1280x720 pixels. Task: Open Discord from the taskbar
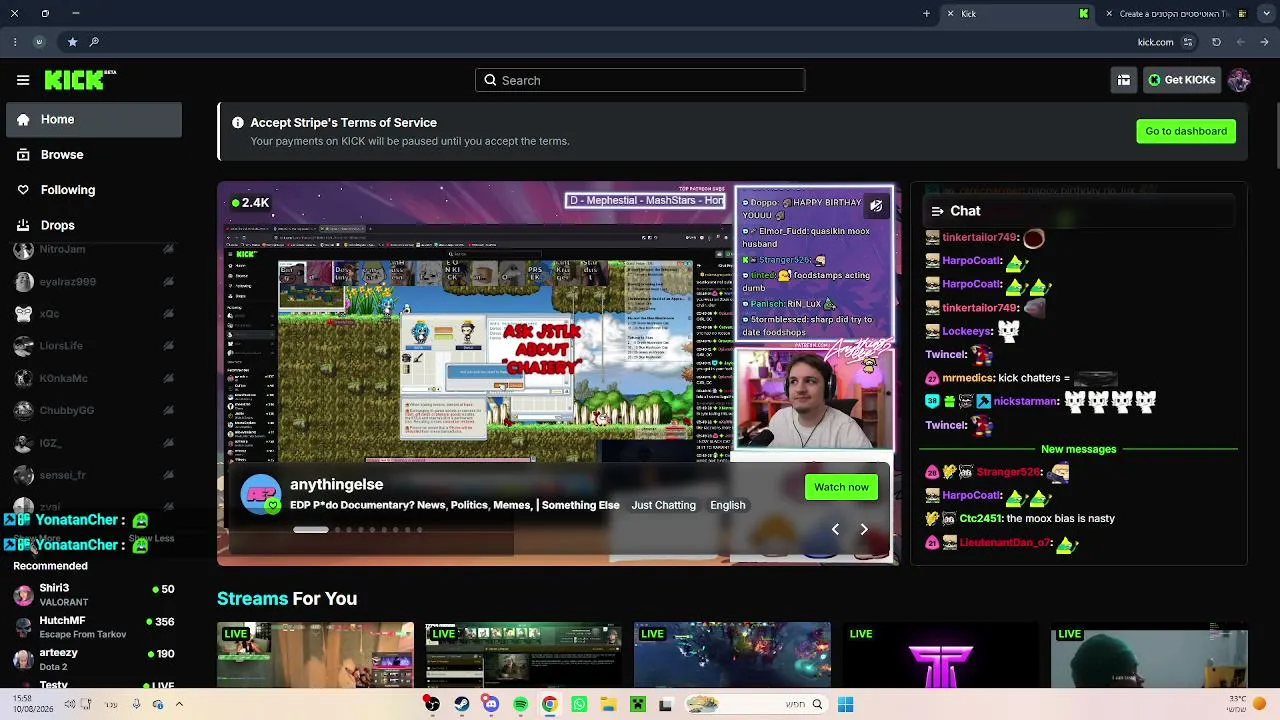tap(491, 704)
